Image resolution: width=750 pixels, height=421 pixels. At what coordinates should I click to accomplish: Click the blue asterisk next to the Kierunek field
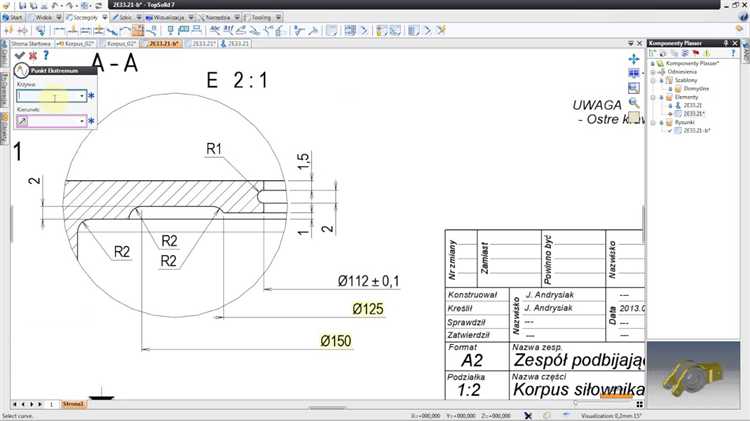[x=91, y=121]
